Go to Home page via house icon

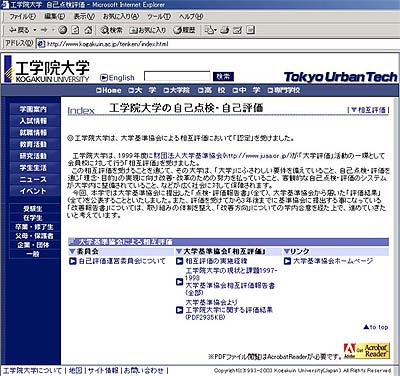[88, 30]
